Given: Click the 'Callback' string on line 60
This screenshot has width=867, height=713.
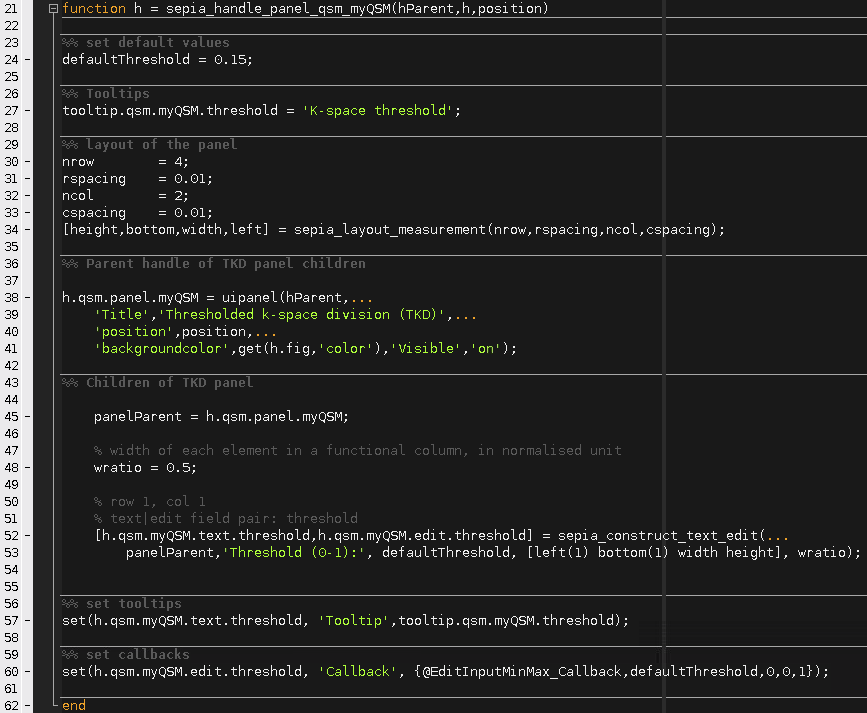Looking at the screenshot, I should pos(358,672).
